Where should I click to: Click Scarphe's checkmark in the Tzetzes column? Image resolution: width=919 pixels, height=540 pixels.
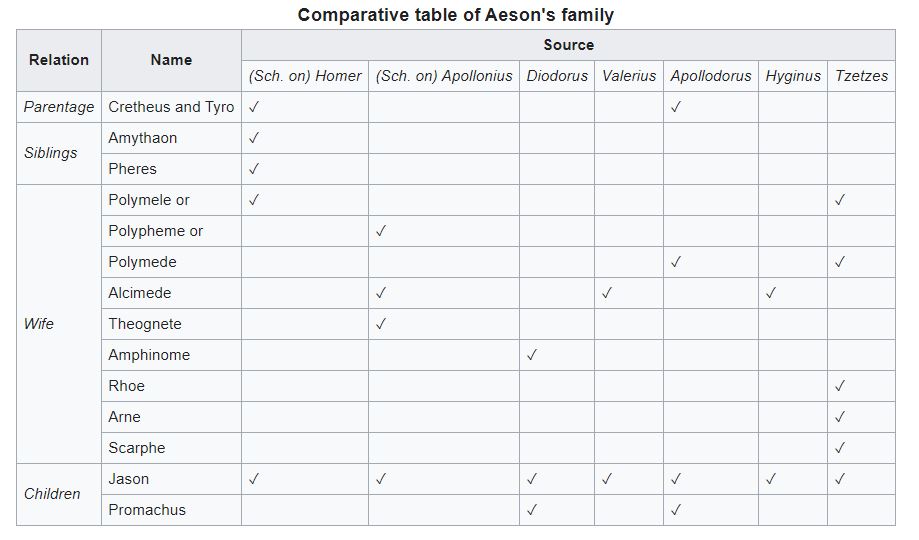pos(840,448)
